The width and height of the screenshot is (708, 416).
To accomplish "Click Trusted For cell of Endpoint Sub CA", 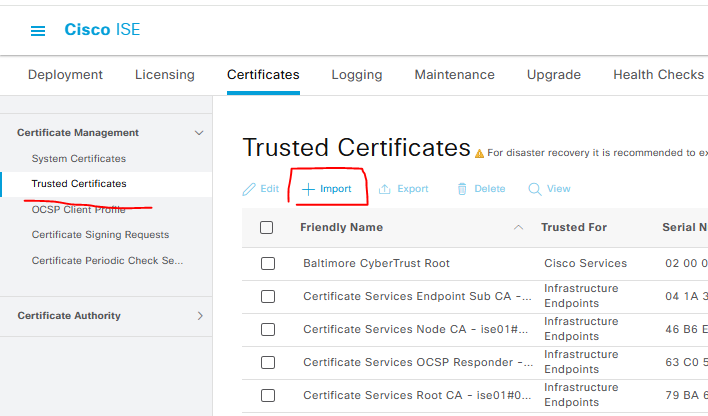I will 581,296.
